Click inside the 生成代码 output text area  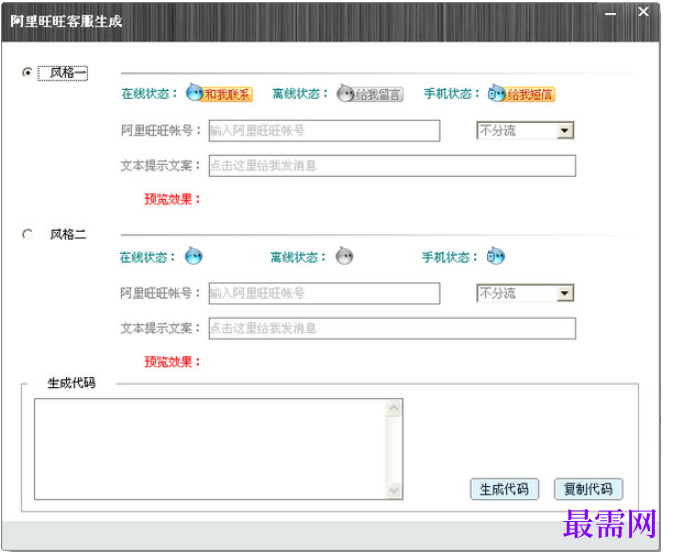pos(211,449)
